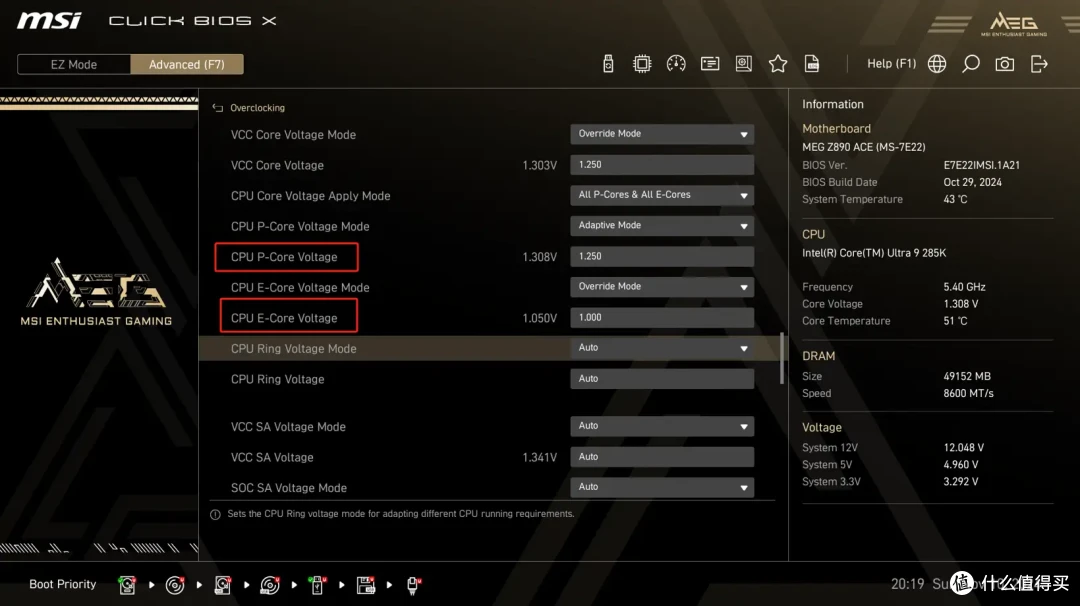This screenshot has height=606, width=1080.
Task: Select CPU P-Core Voltage label
Action: [284, 257]
